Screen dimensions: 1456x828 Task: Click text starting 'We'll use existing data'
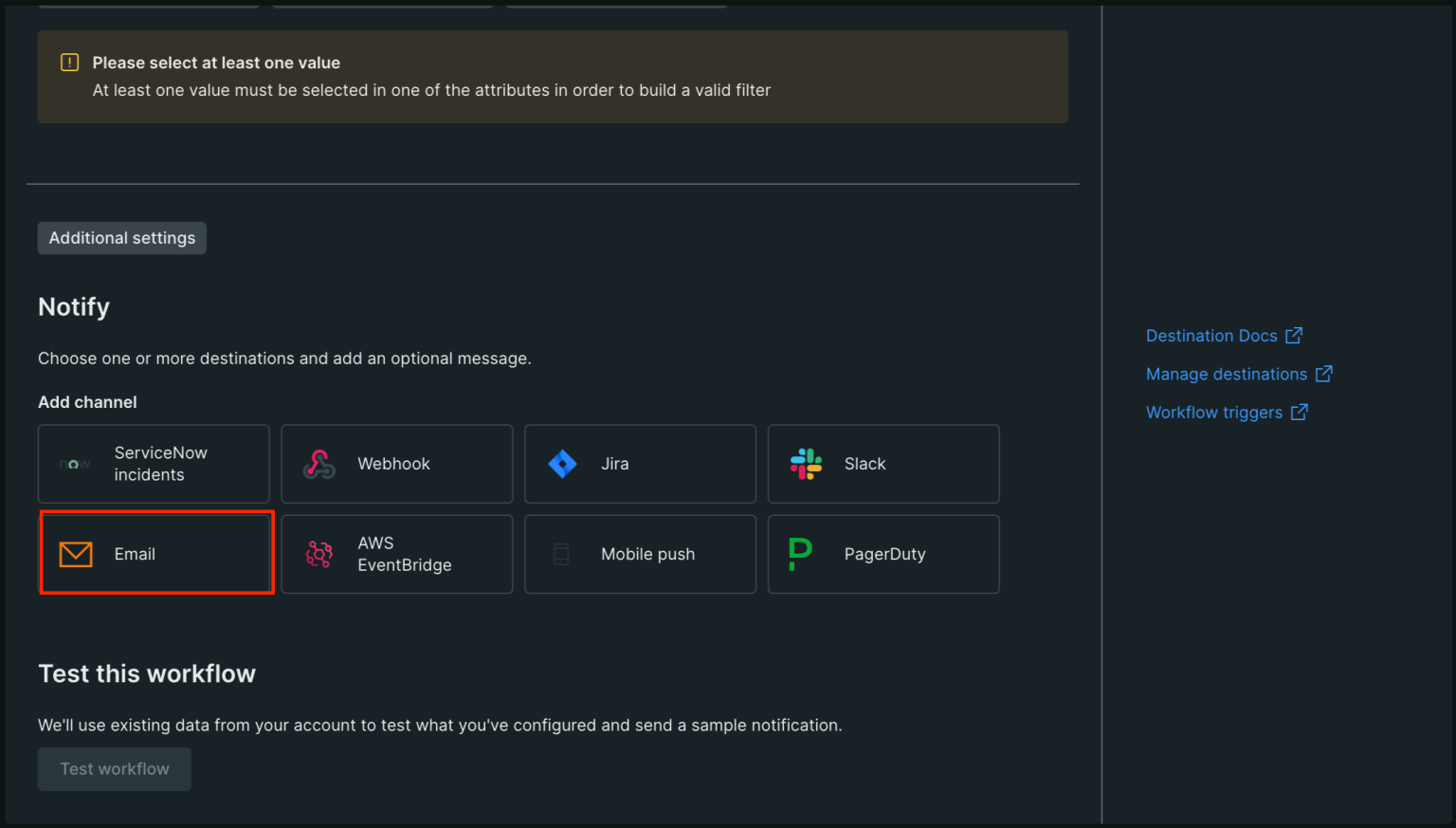pos(440,726)
